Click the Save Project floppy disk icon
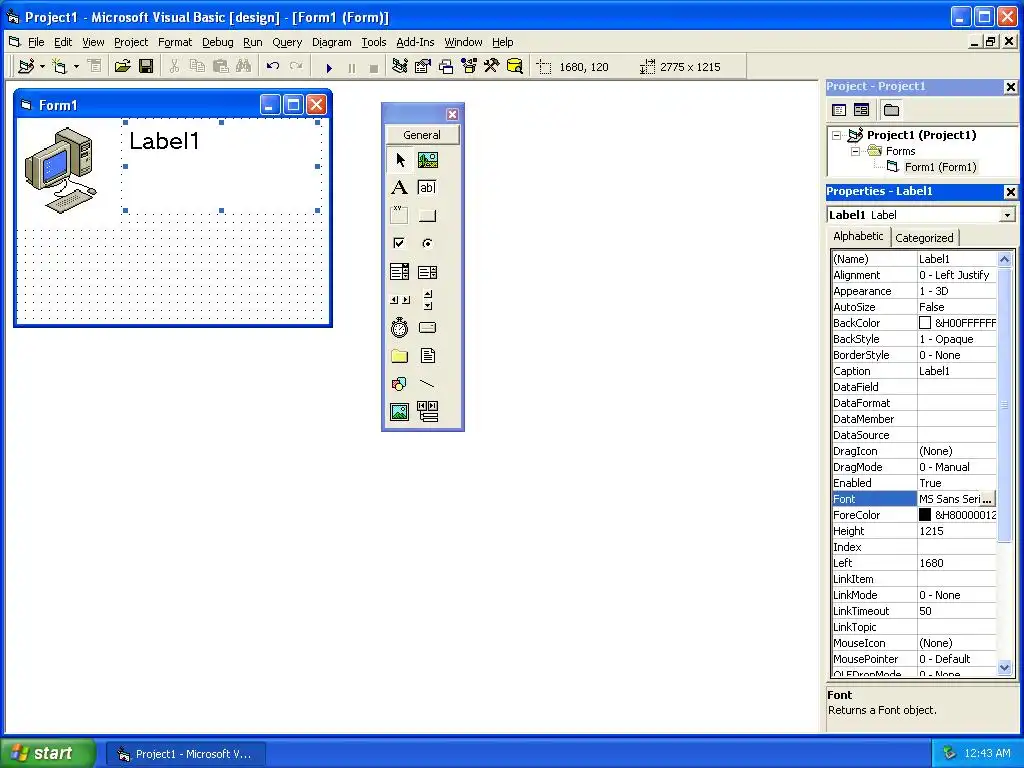Viewport: 1024px width, 768px height. pos(146,67)
